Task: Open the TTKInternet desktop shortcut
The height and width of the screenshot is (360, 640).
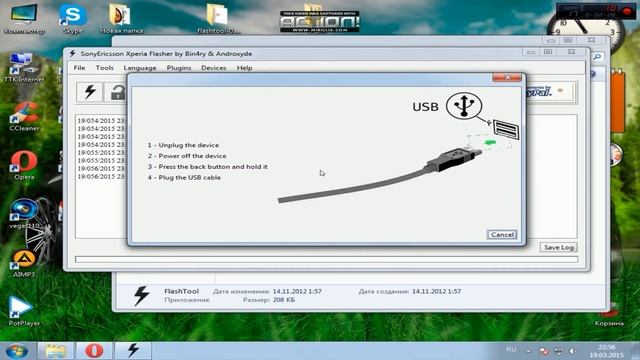Action: click(x=23, y=67)
